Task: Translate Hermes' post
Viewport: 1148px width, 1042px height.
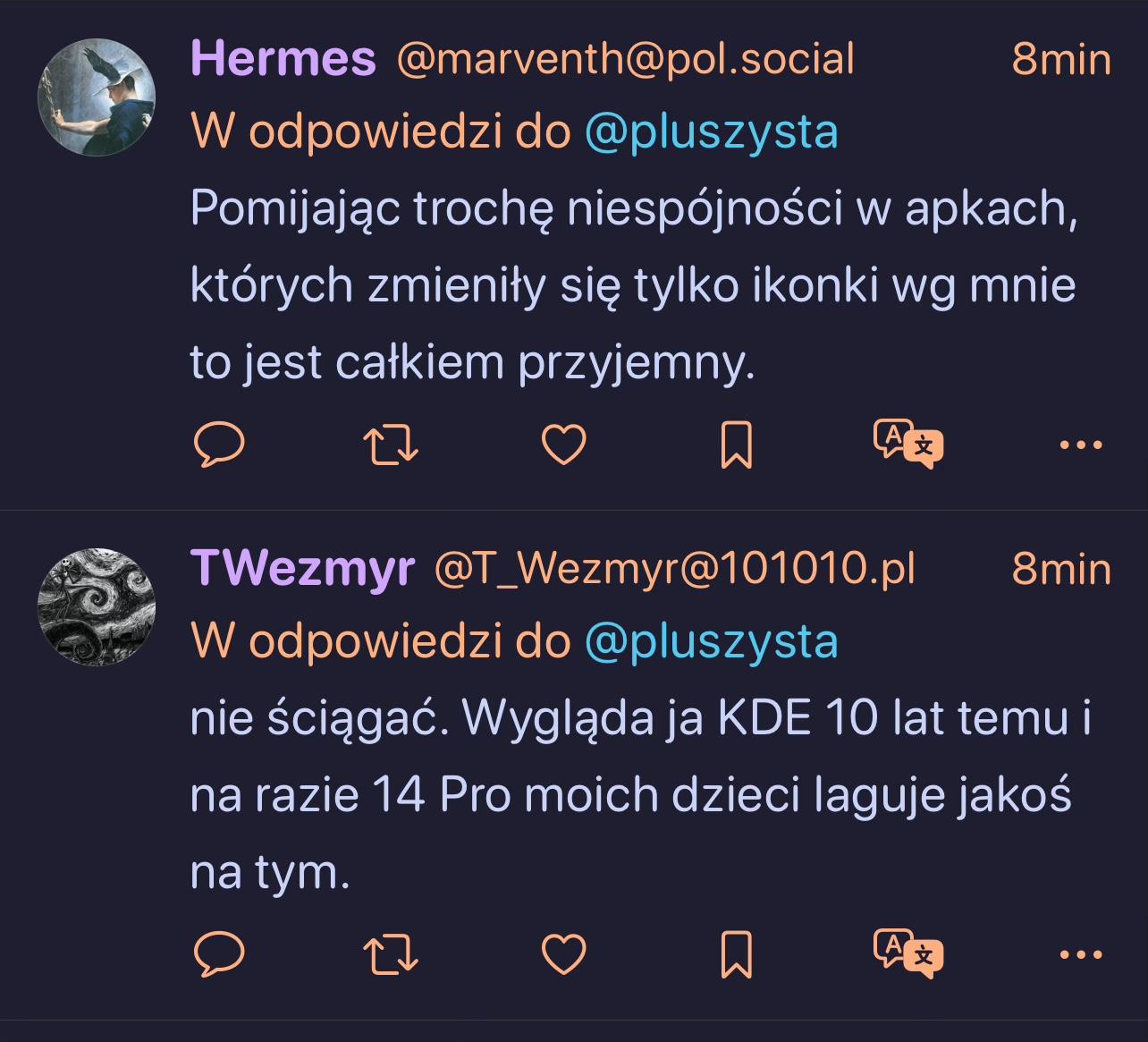Action: (x=908, y=444)
